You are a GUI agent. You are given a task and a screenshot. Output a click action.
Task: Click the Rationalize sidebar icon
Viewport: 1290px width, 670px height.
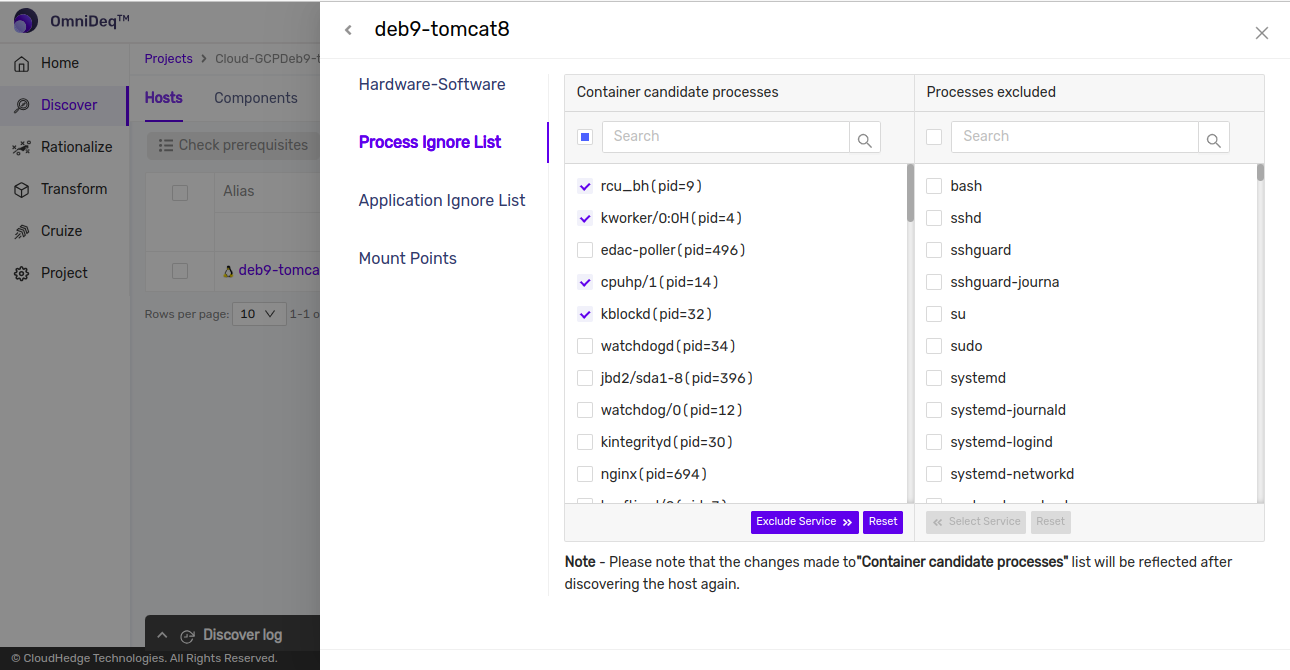pyautogui.click(x=21, y=148)
